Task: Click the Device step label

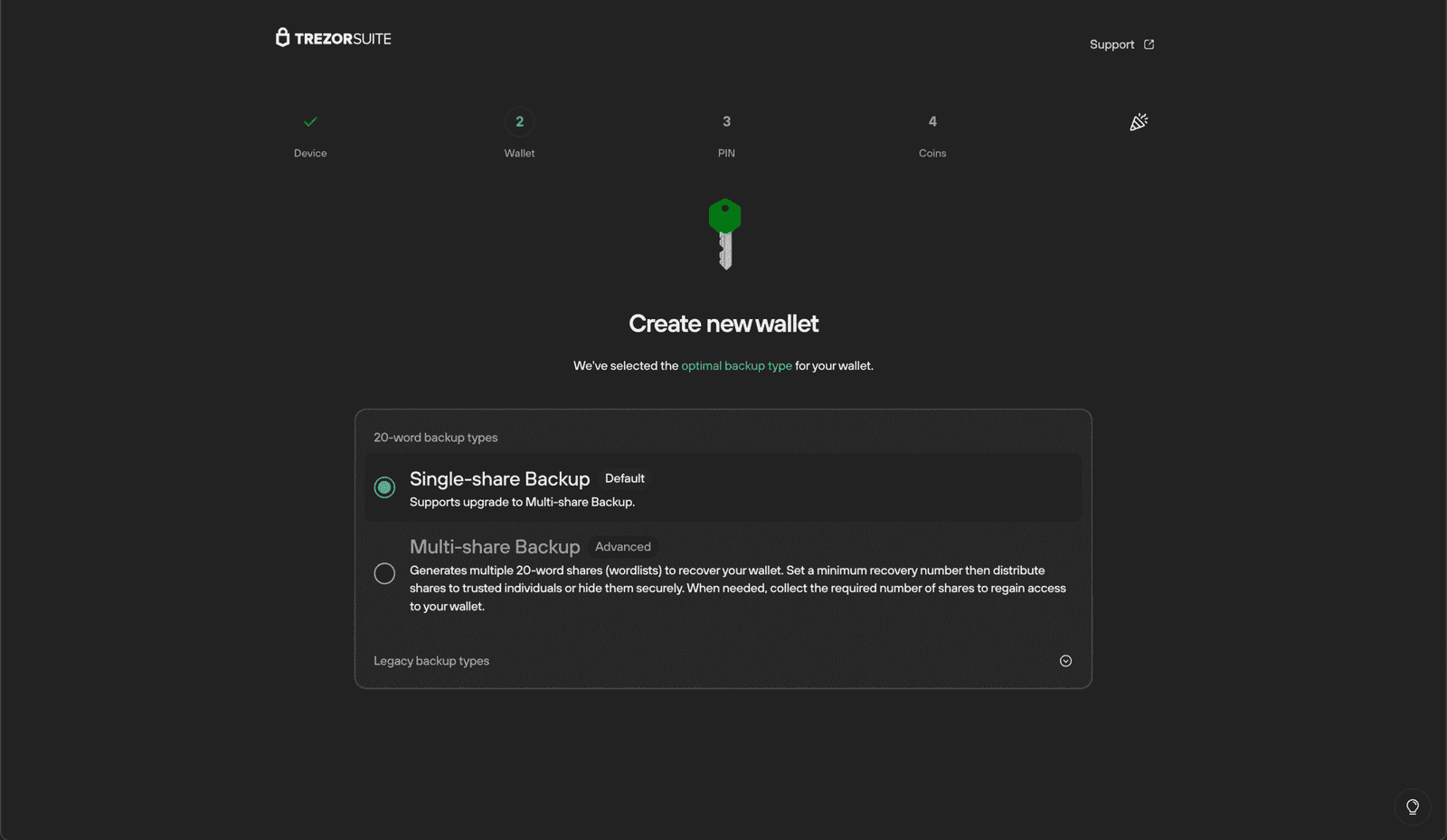Action: tap(310, 153)
